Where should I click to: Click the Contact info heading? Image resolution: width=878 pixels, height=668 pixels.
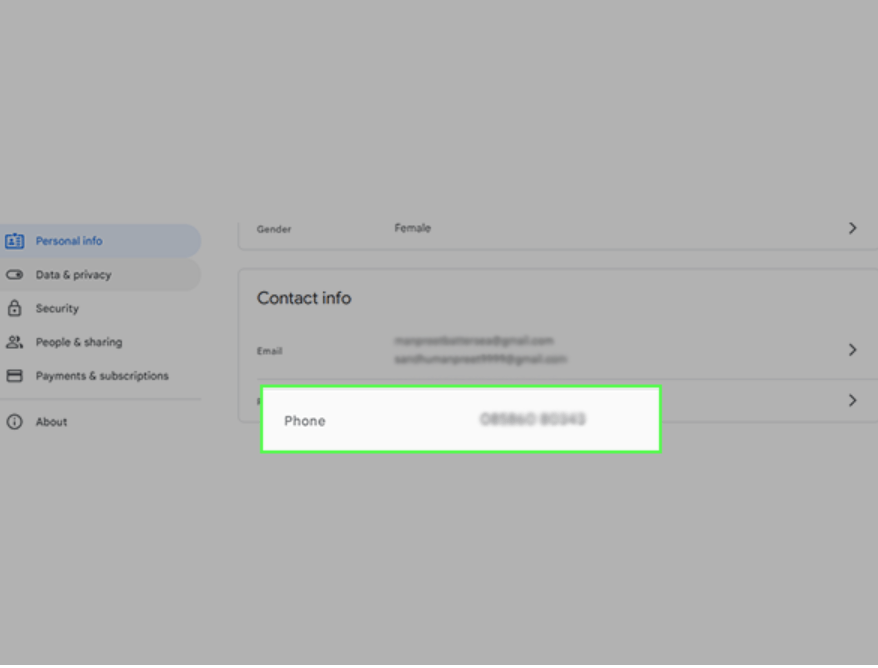[304, 298]
